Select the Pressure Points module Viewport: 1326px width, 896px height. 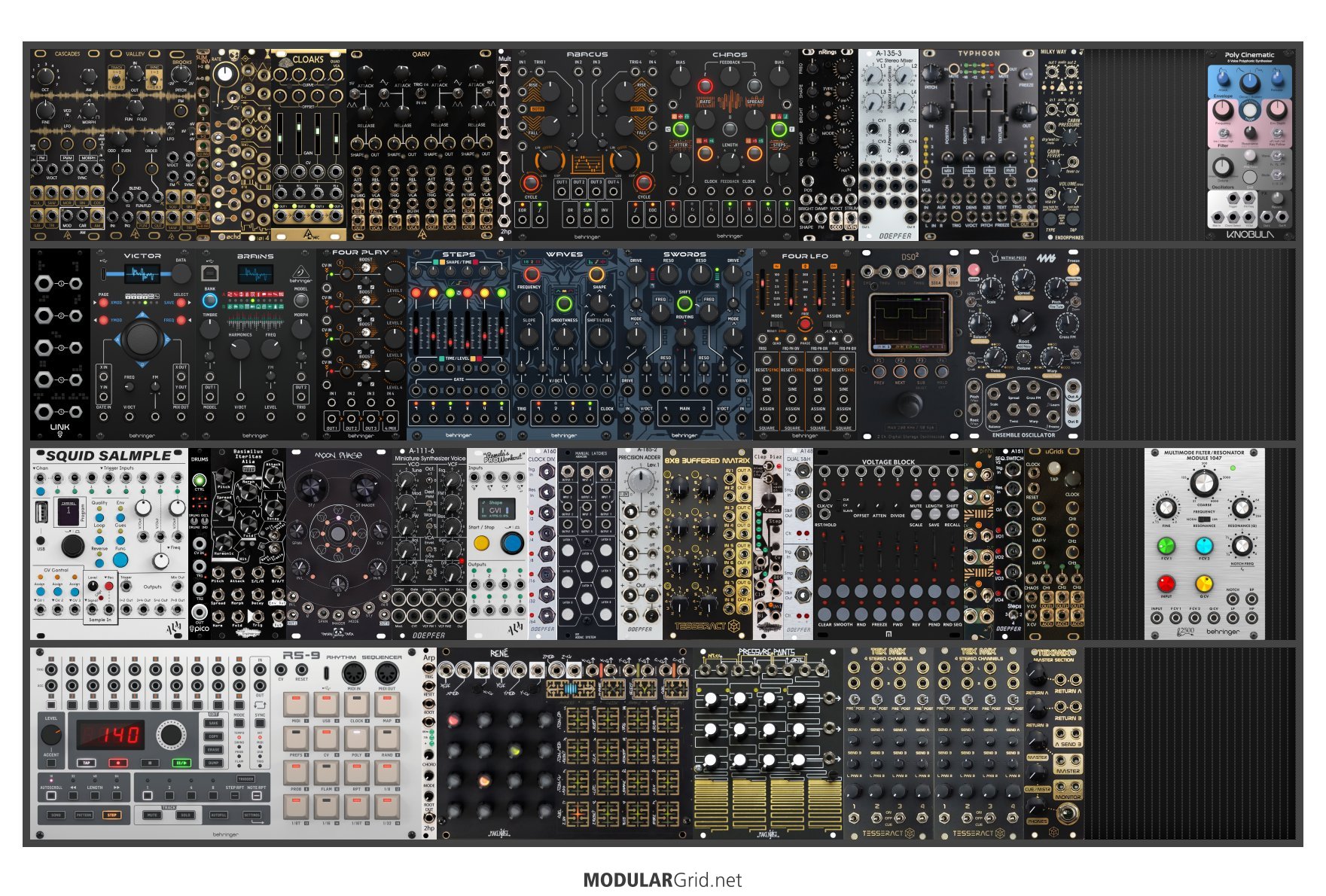point(768,743)
